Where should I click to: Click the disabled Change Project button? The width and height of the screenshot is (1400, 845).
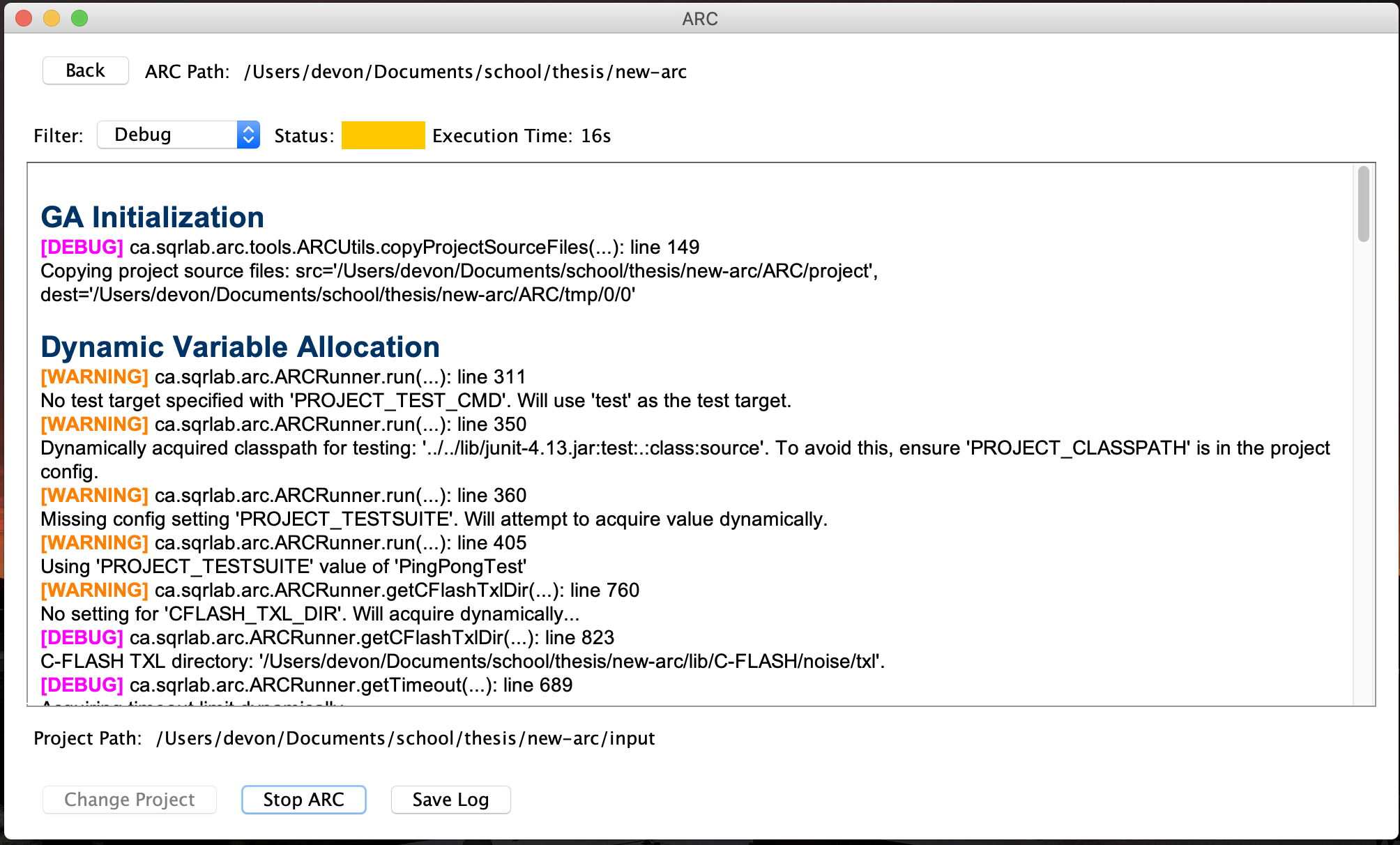[x=130, y=799]
